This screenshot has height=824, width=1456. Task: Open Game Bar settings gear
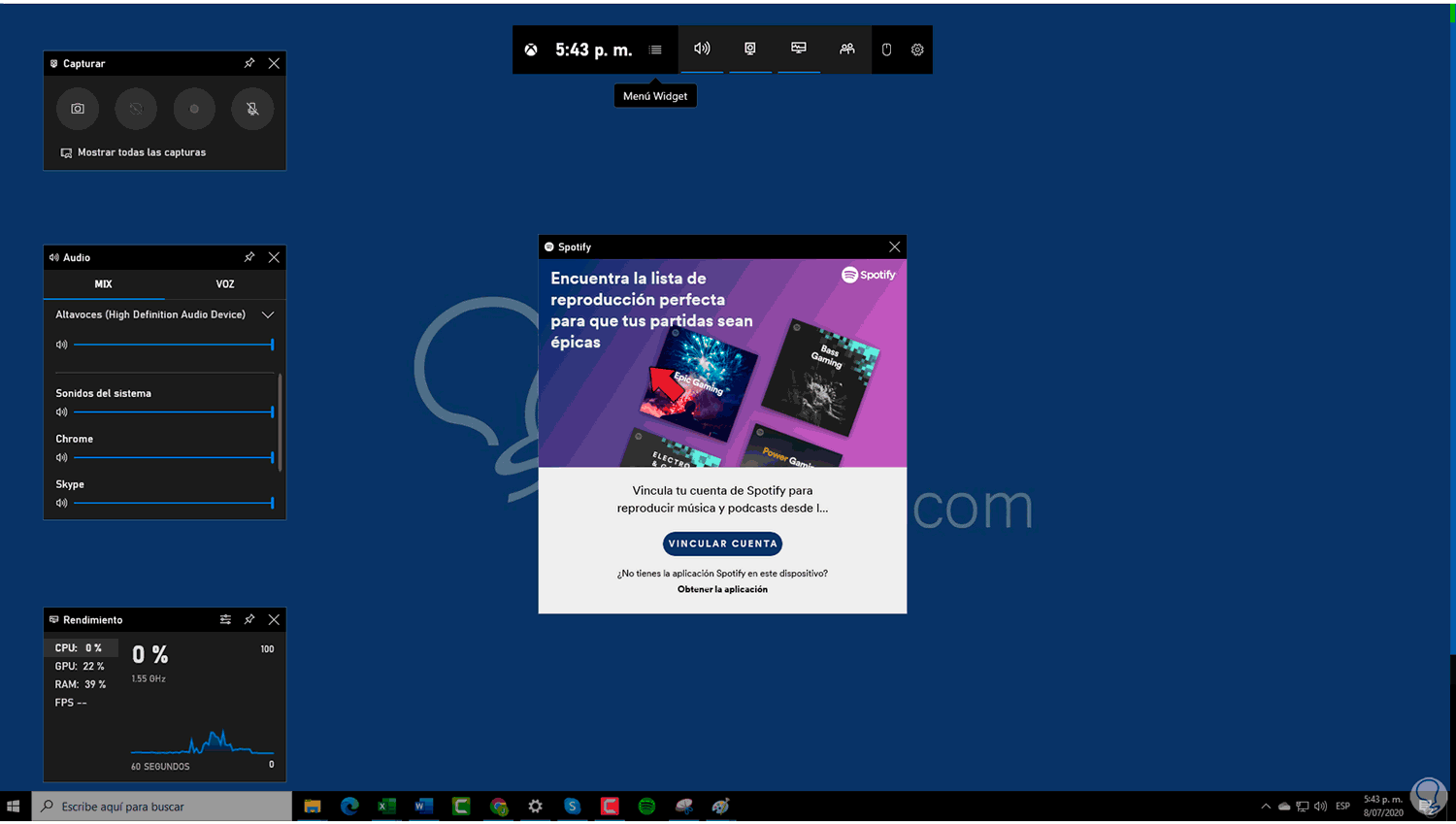tap(917, 49)
